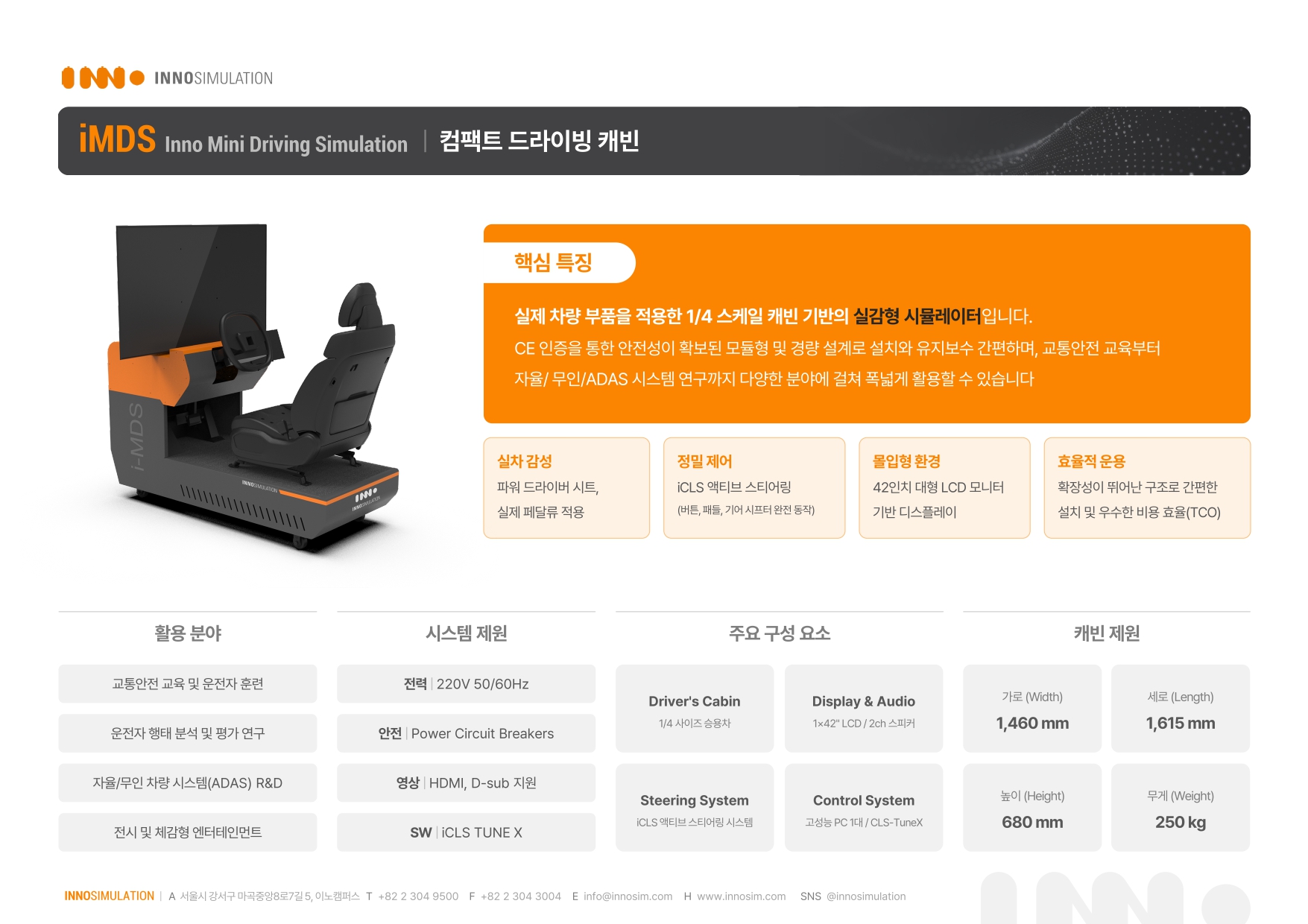
Task: Select the '전시 및 체감형 엔터테인먼트' row
Action: pos(188,832)
